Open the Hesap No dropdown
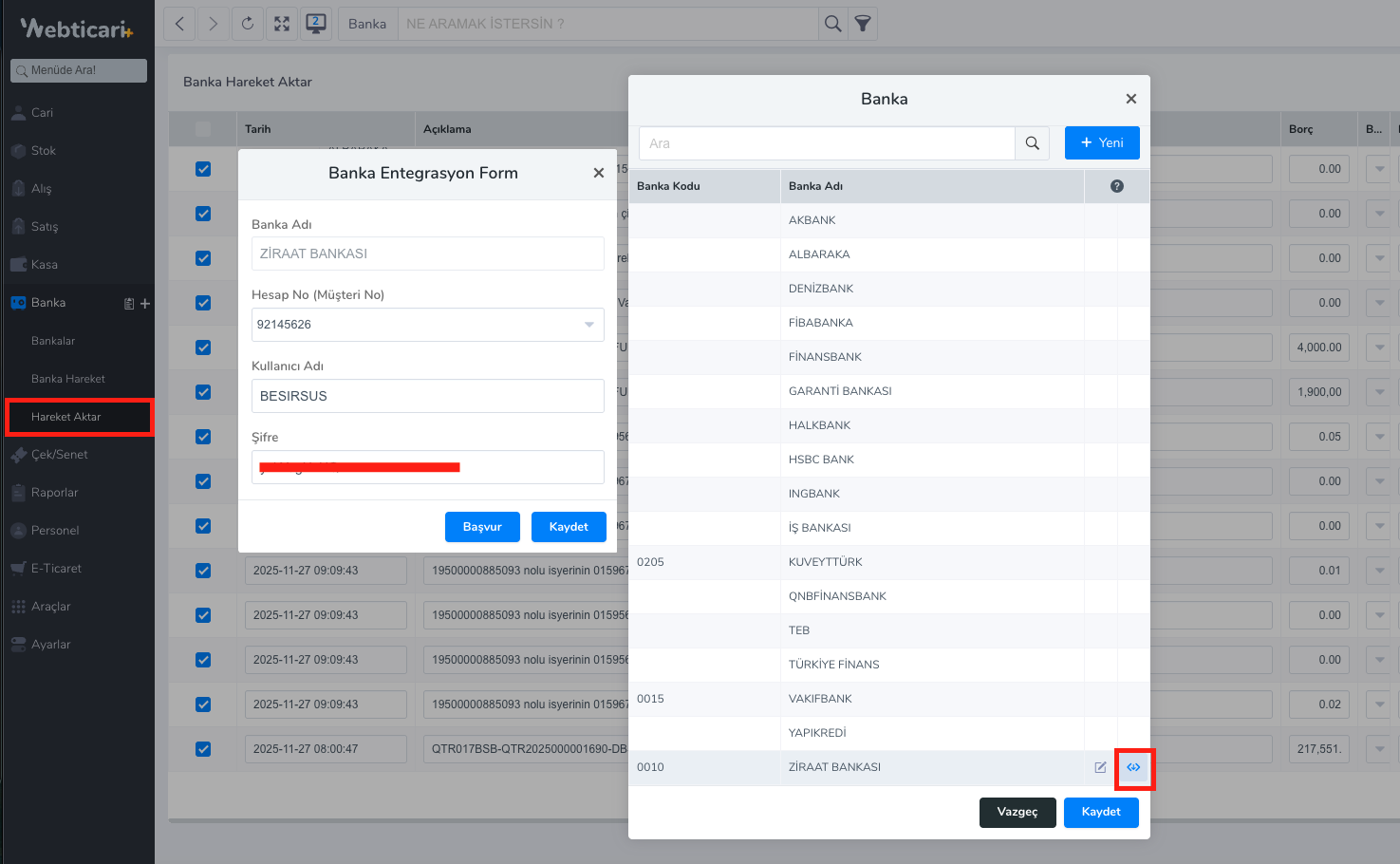This screenshot has height=864, width=1400. (588, 325)
